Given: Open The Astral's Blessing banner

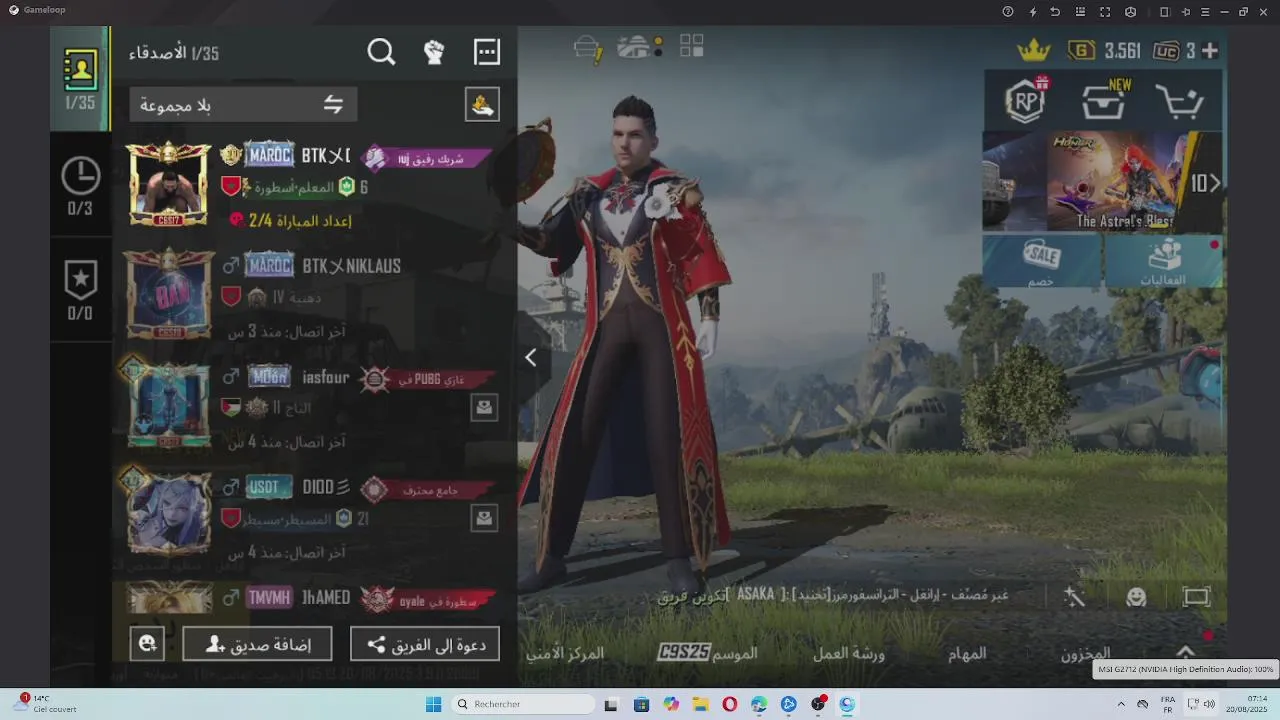Looking at the screenshot, I should 1116,182.
